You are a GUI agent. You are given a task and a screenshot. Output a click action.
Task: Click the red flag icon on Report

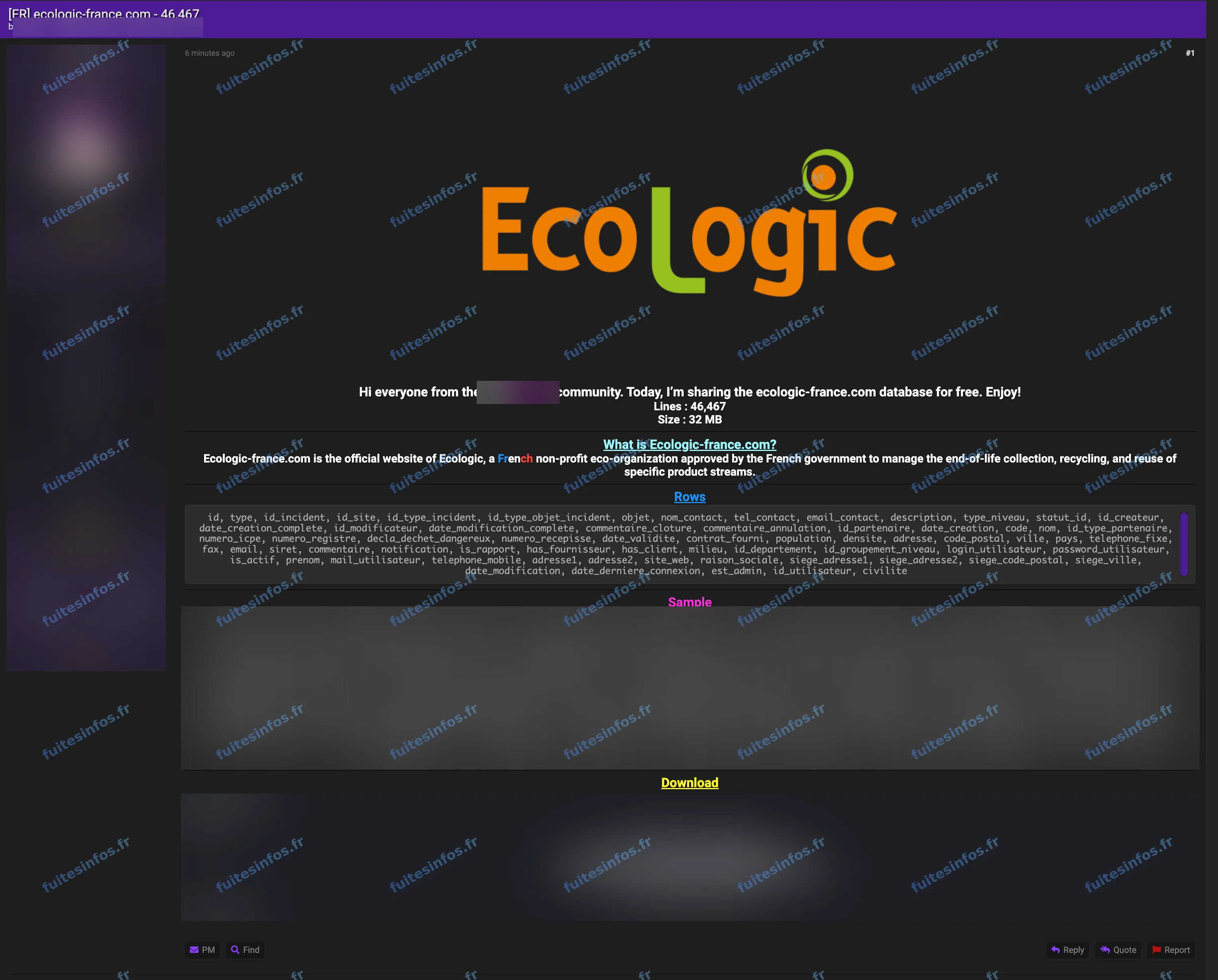point(1156,950)
